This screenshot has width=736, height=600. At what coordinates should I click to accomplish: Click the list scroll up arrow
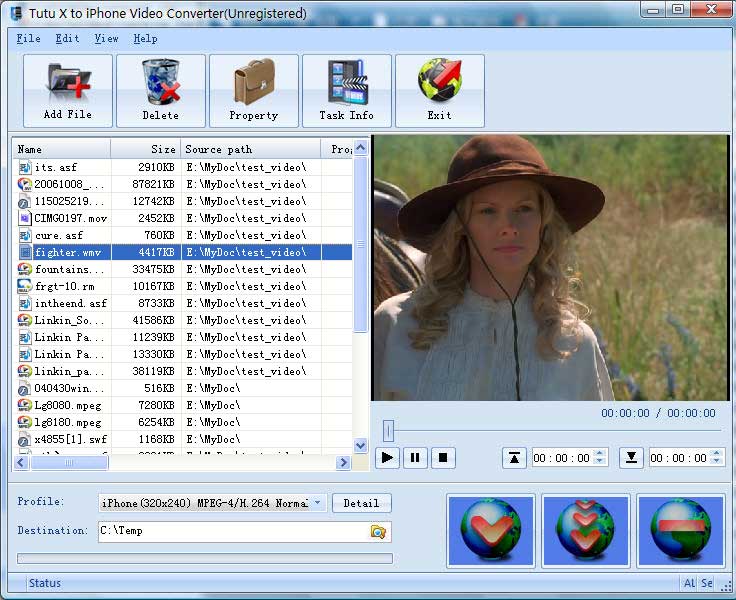coord(360,148)
